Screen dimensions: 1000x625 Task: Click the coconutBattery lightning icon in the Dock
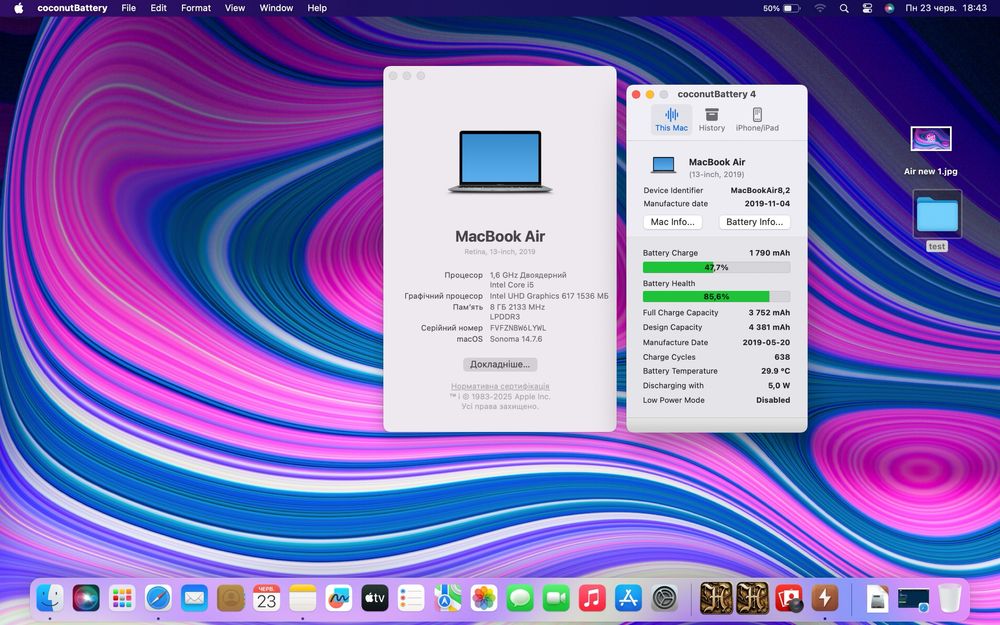tap(825, 598)
